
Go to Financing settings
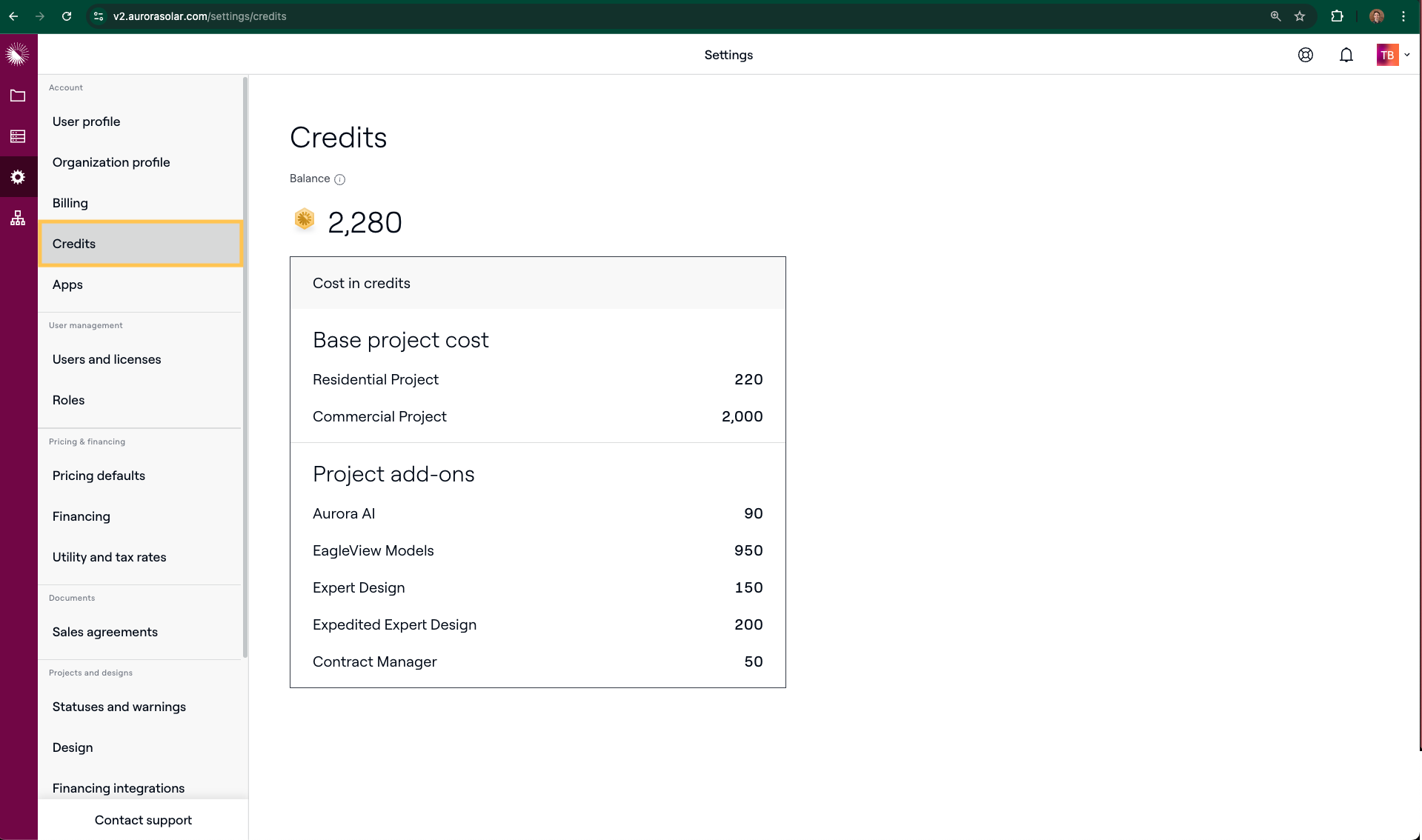140,516
